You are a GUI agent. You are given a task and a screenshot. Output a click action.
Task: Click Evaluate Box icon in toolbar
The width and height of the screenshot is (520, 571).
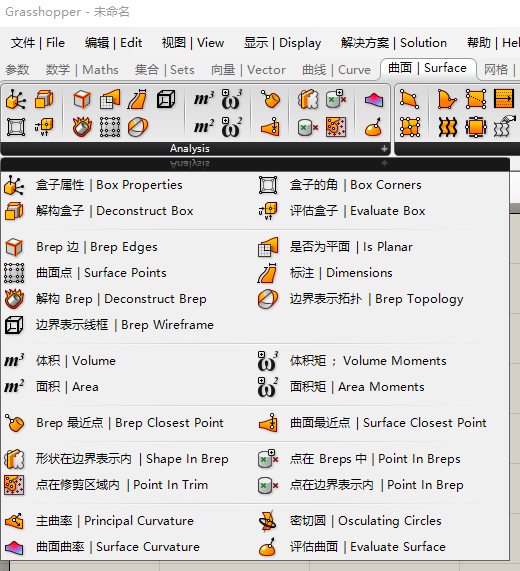(x=44, y=127)
